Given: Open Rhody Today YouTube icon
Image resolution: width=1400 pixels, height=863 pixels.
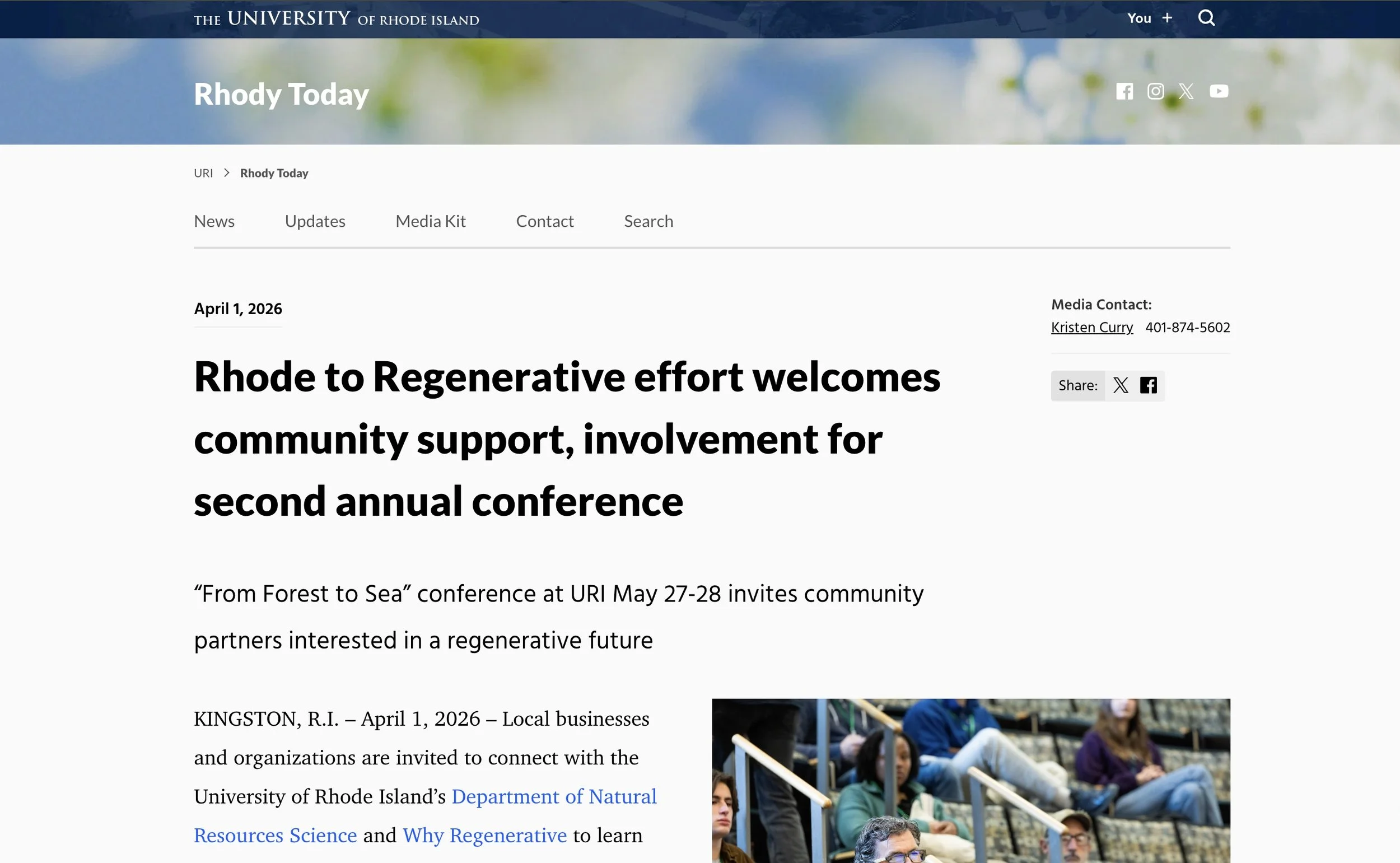Looking at the screenshot, I should tap(1219, 91).
